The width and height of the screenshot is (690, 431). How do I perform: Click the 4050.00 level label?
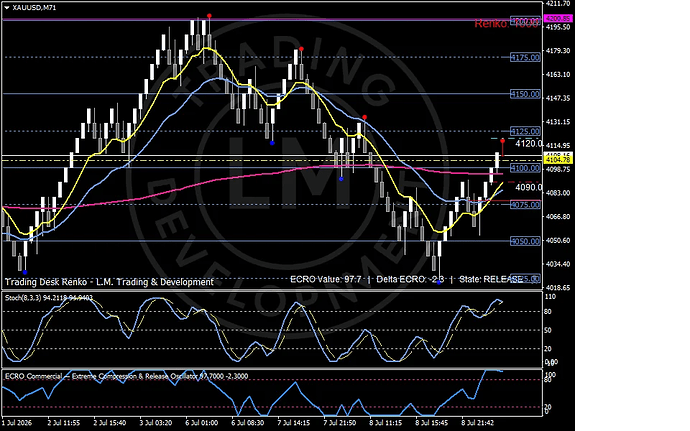point(525,241)
